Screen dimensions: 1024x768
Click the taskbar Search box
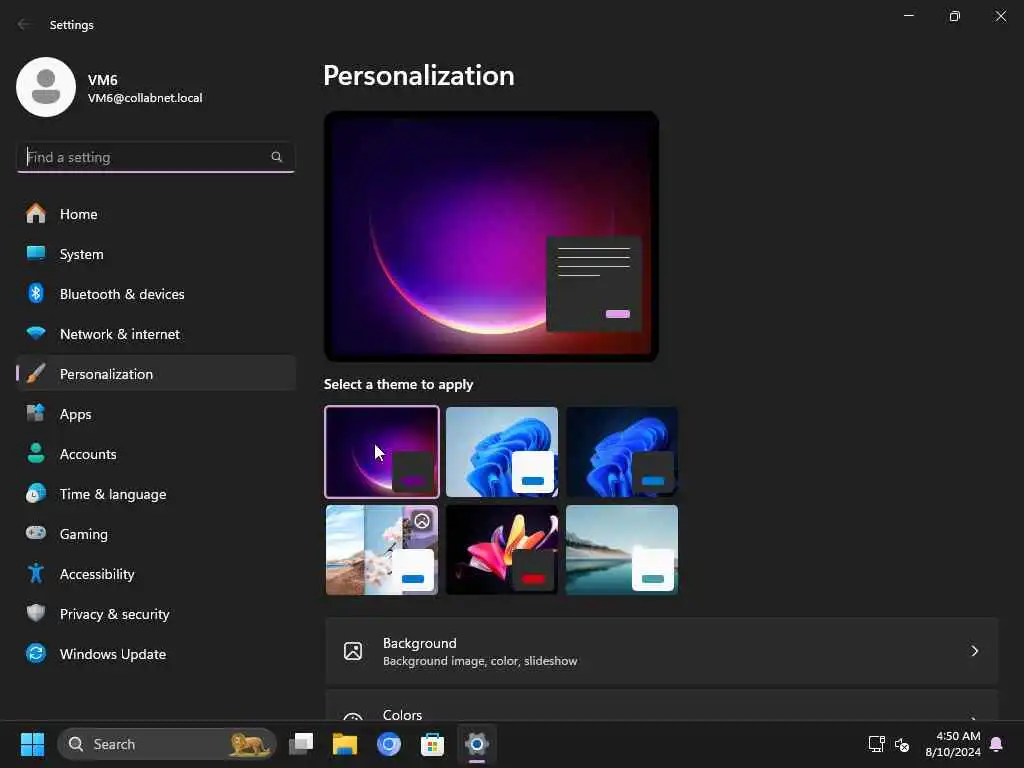coord(167,744)
